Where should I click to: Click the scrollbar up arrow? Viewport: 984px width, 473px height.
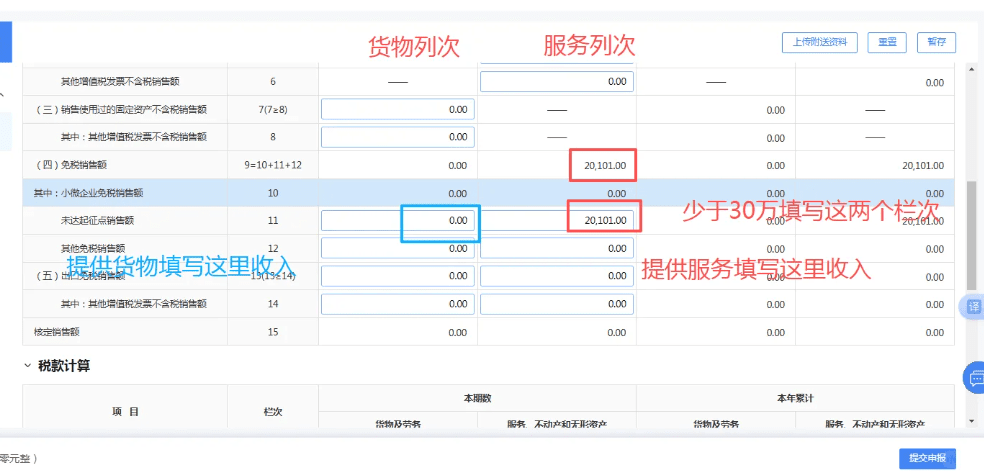coord(971,70)
